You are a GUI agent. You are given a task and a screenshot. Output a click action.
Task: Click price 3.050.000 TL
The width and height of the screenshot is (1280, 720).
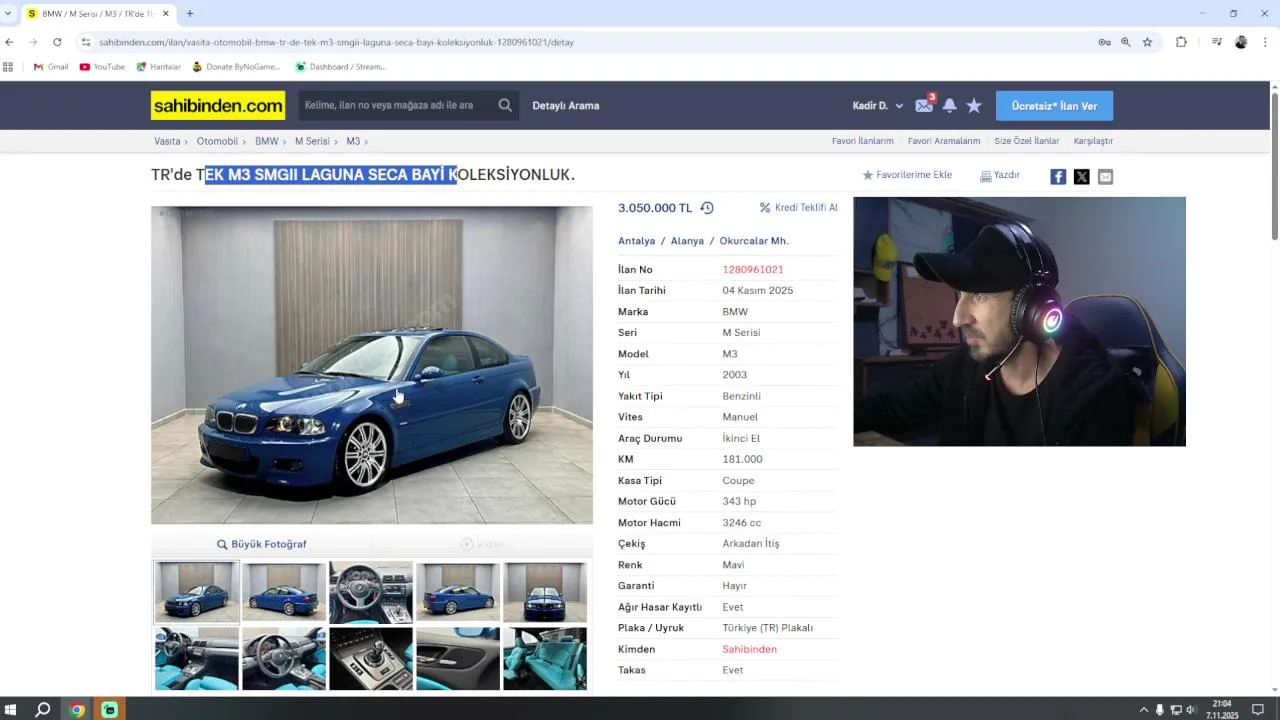(x=655, y=208)
